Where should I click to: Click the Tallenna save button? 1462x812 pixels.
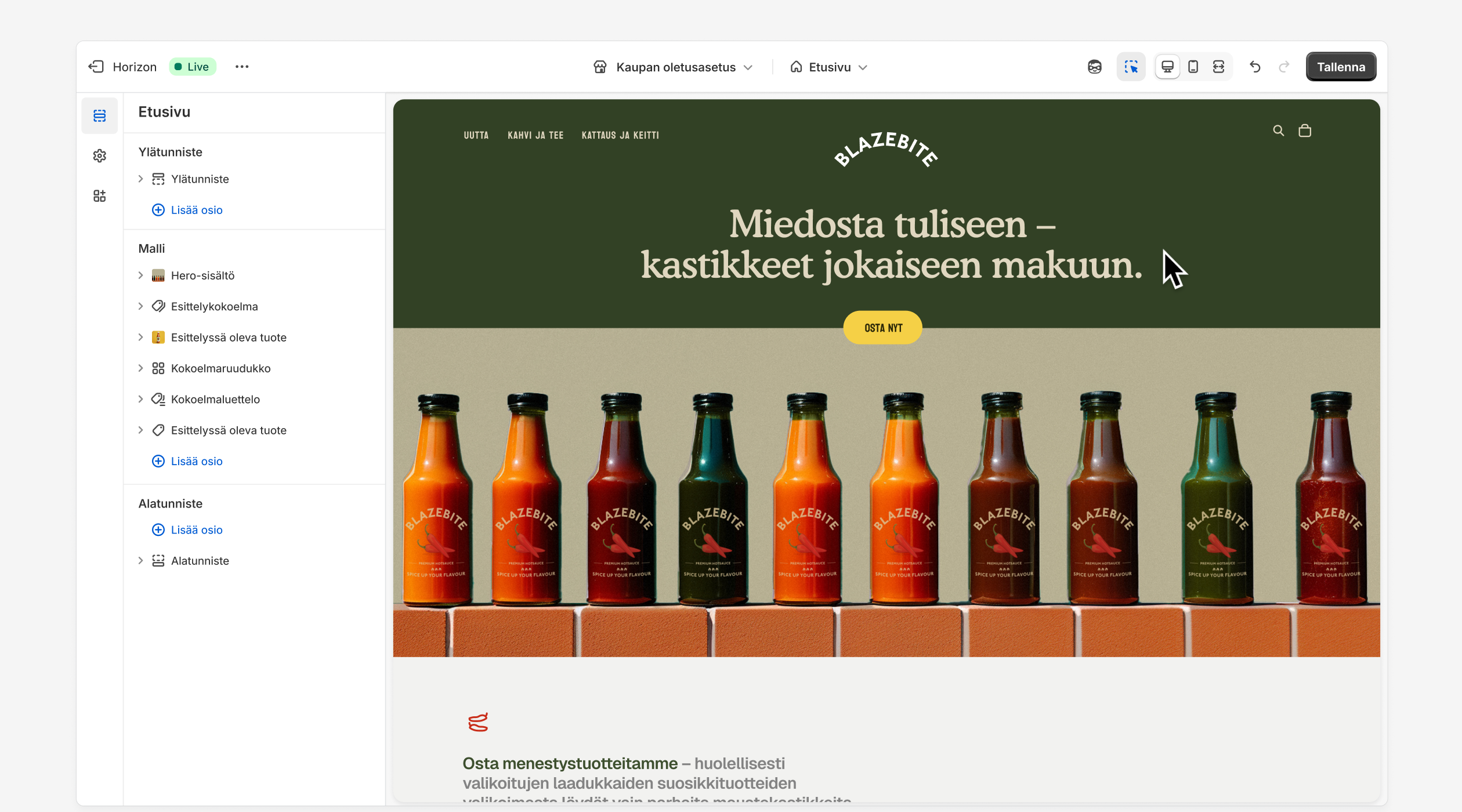[x=1341, y=67]
